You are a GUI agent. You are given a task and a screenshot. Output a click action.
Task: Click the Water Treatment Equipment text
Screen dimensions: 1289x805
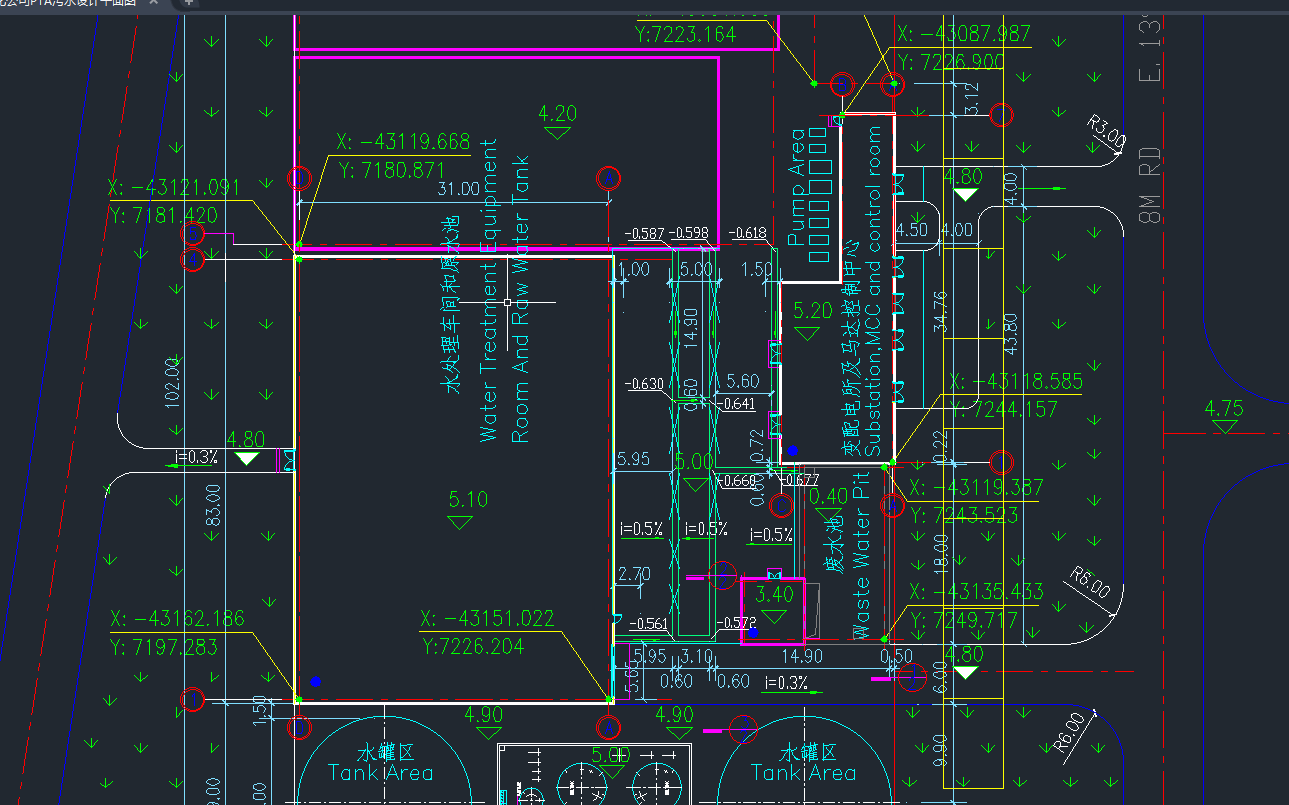pos(488,290)
